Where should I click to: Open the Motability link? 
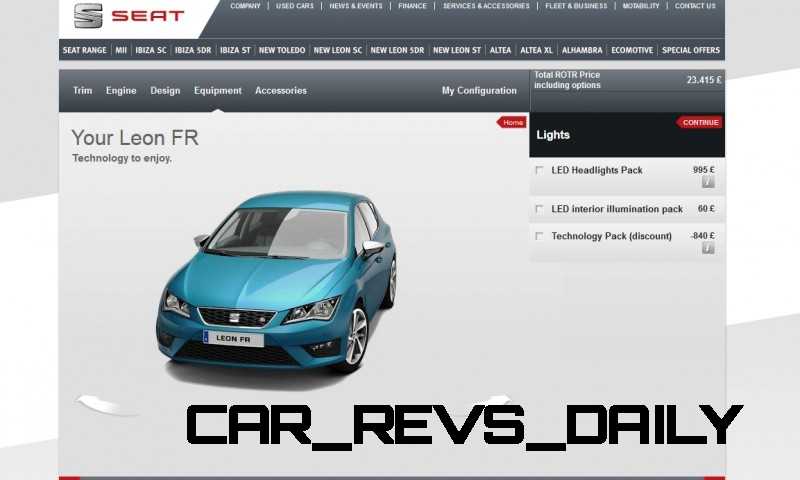pos(641,6)
